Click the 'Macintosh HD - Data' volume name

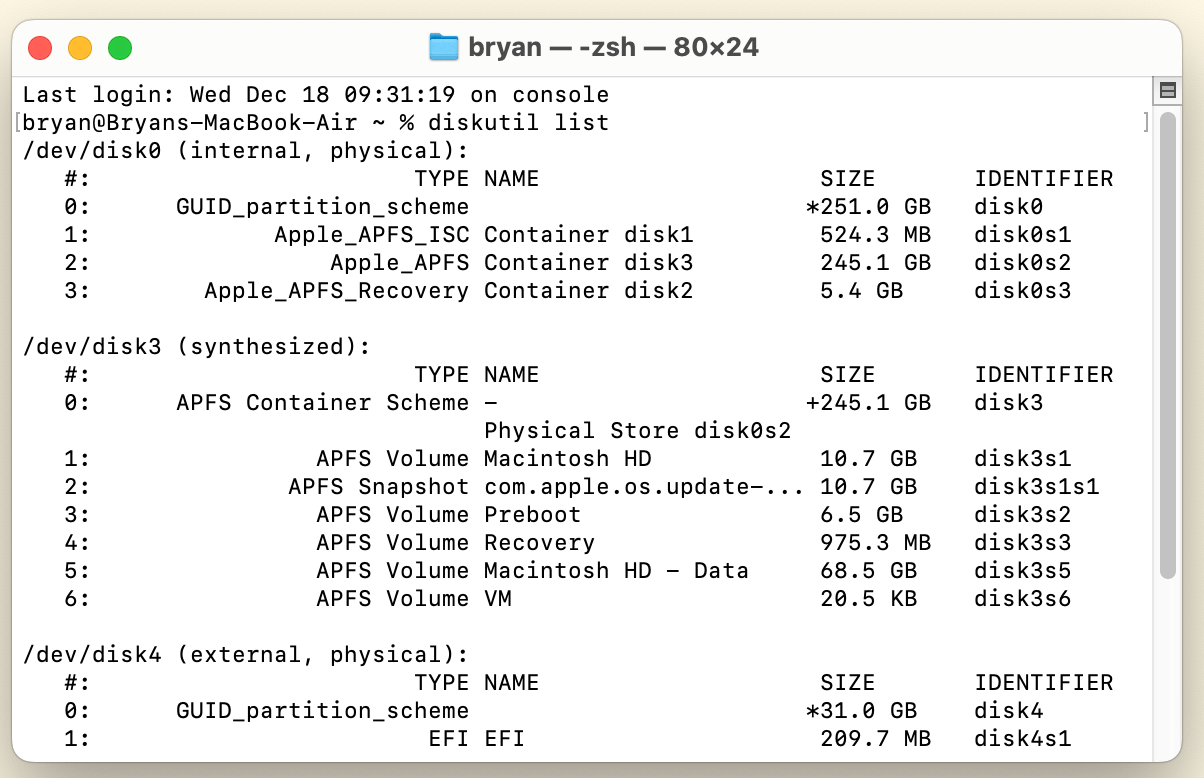616,571
